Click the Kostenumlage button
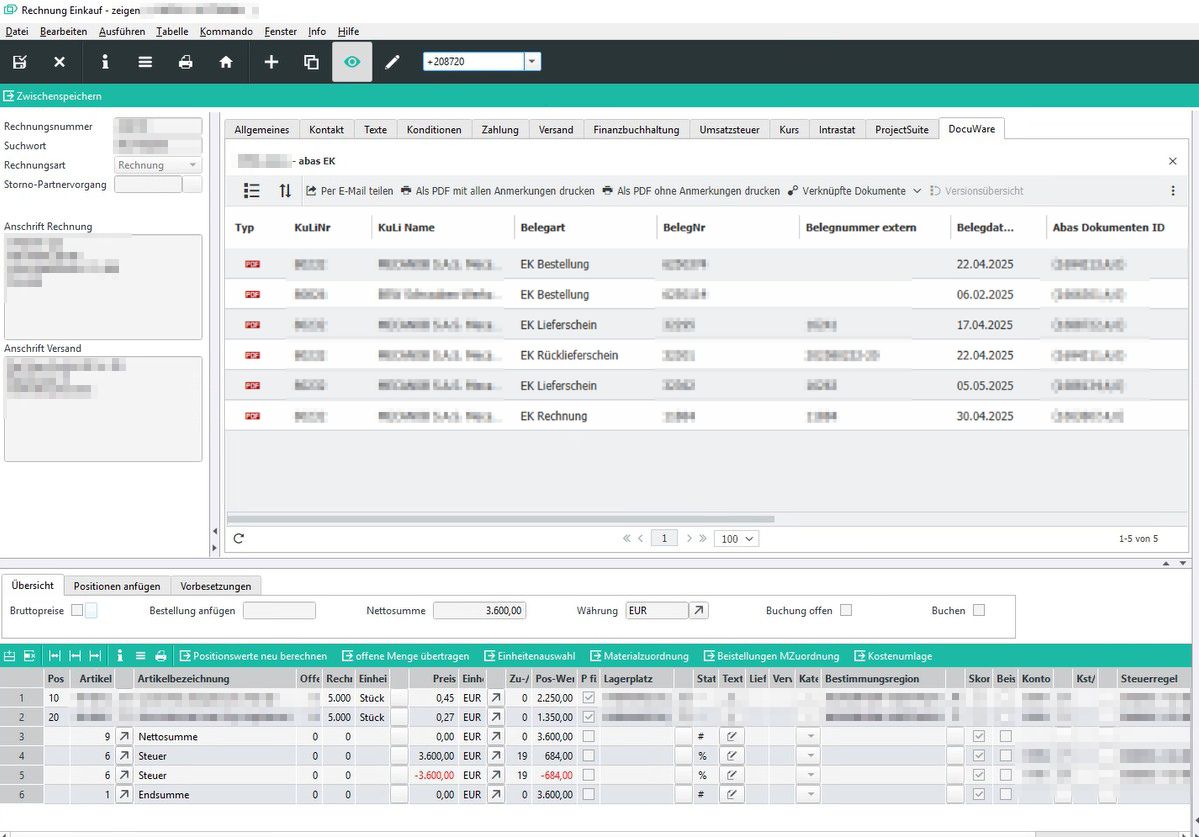Viewport: 1199px width, 837px height. tap(893, 656)
